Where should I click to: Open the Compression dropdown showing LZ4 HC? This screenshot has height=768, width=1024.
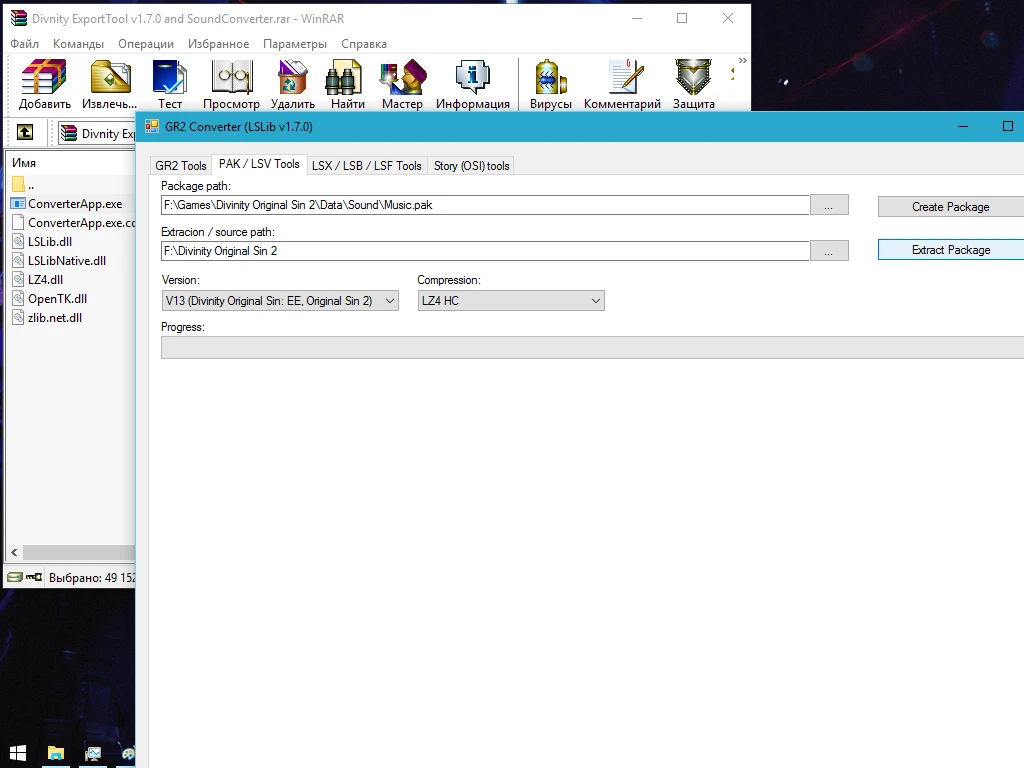pyautogui.click(x=596, y=300)
